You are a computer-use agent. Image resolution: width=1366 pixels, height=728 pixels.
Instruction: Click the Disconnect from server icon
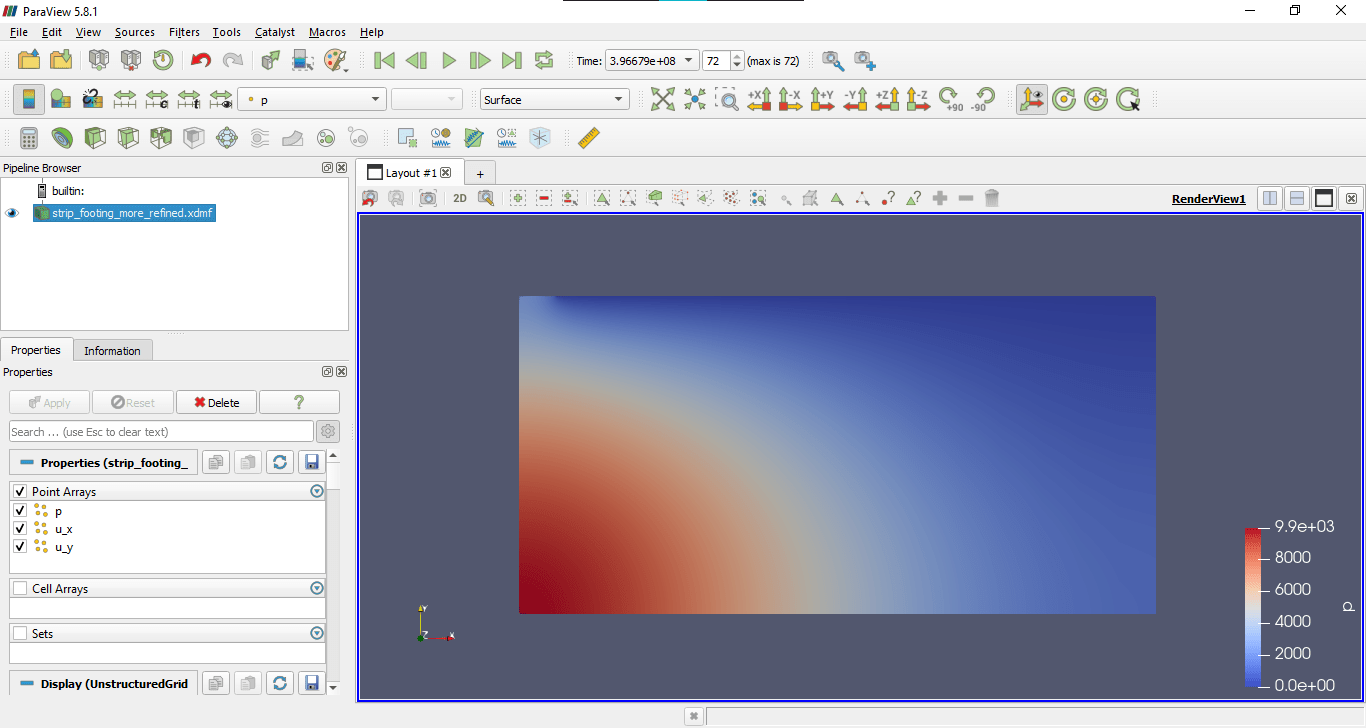point(130,60)
